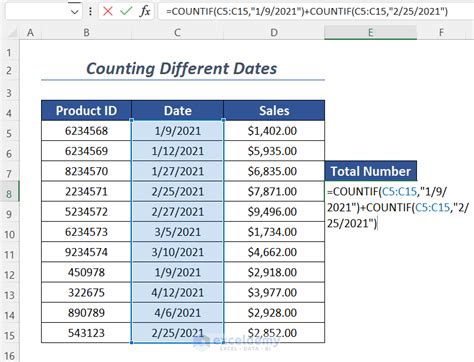The height and width of the screenshot is (362, 474).
Task: Select date cell 4/12/2021
Action: click(x=177, y=292)
